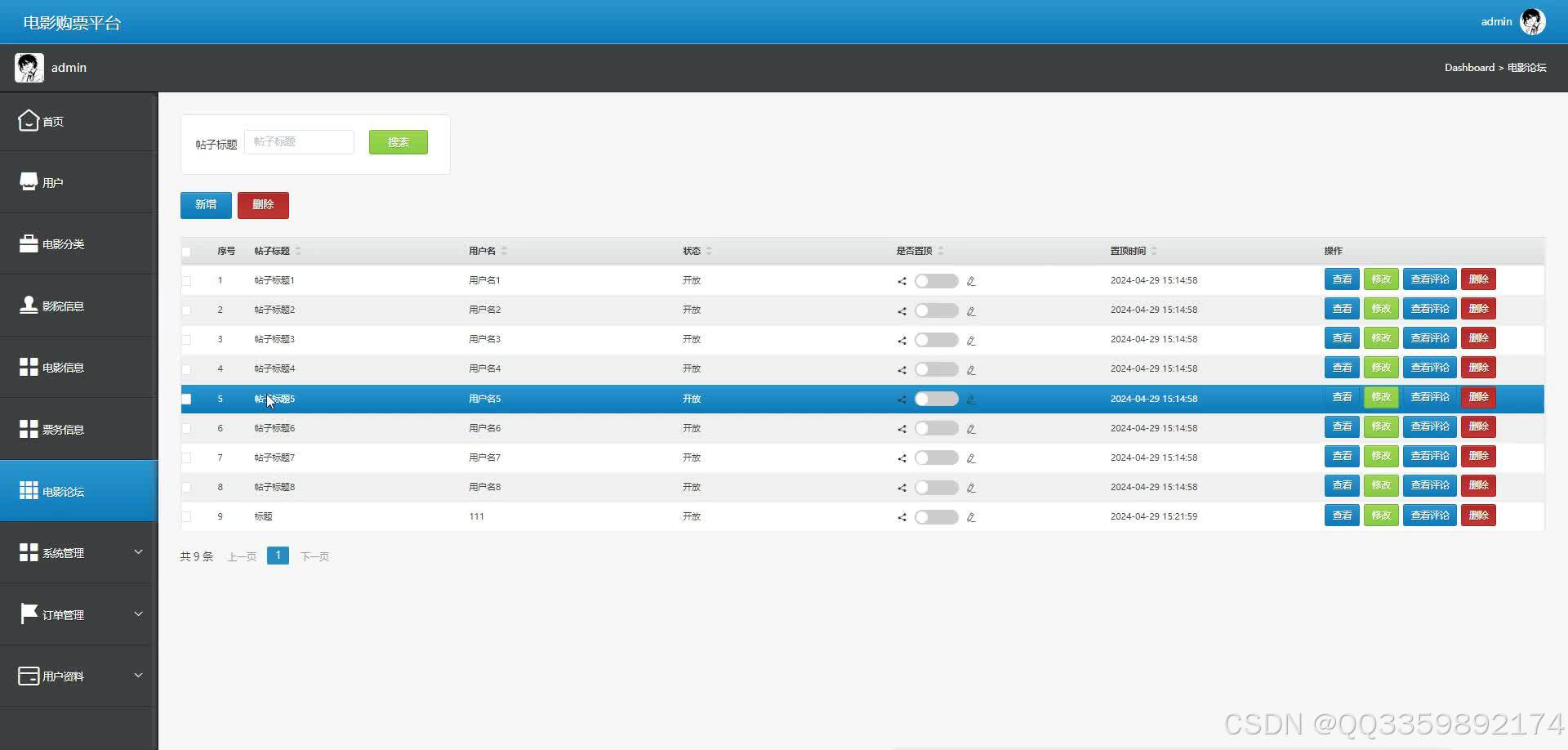Click the 用户资料 card icon
Viewport: 1568px width, 750px height.
pos(29,676)
